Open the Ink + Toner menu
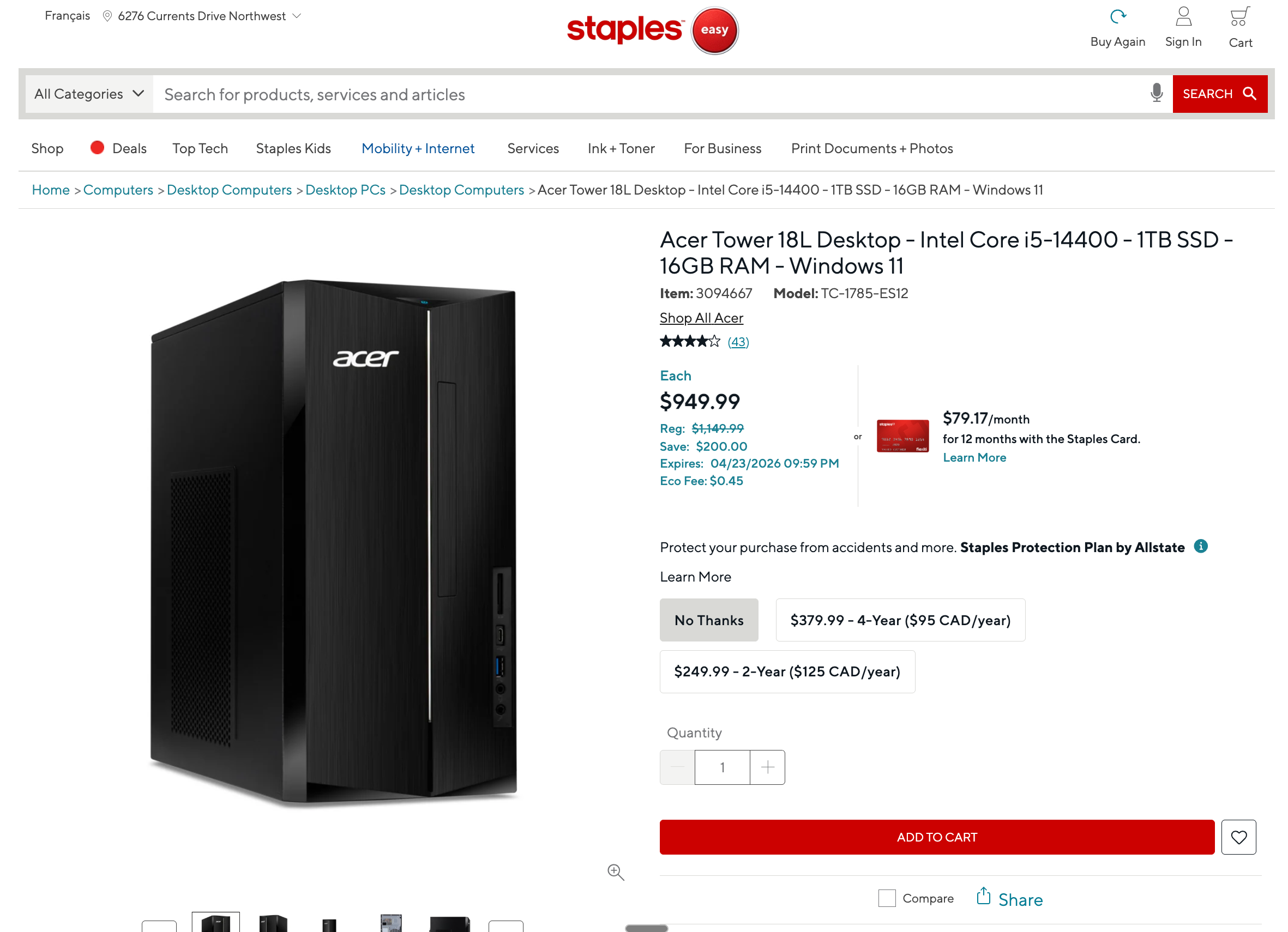1288x932 pixels. pos(621,148)
